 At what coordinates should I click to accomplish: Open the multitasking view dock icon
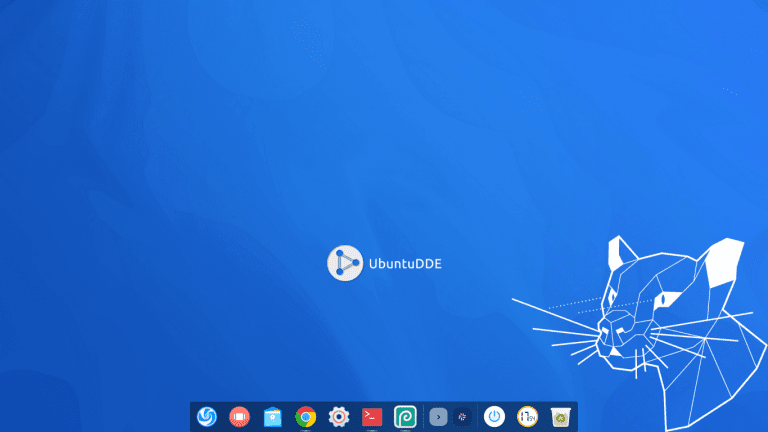(x=240, y=417)
